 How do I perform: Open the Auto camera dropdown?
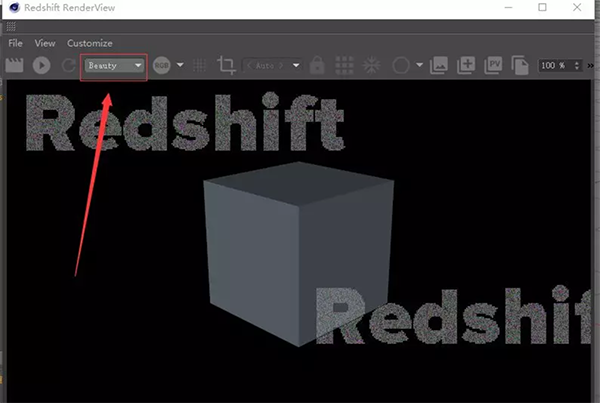[x=272, y=65]
